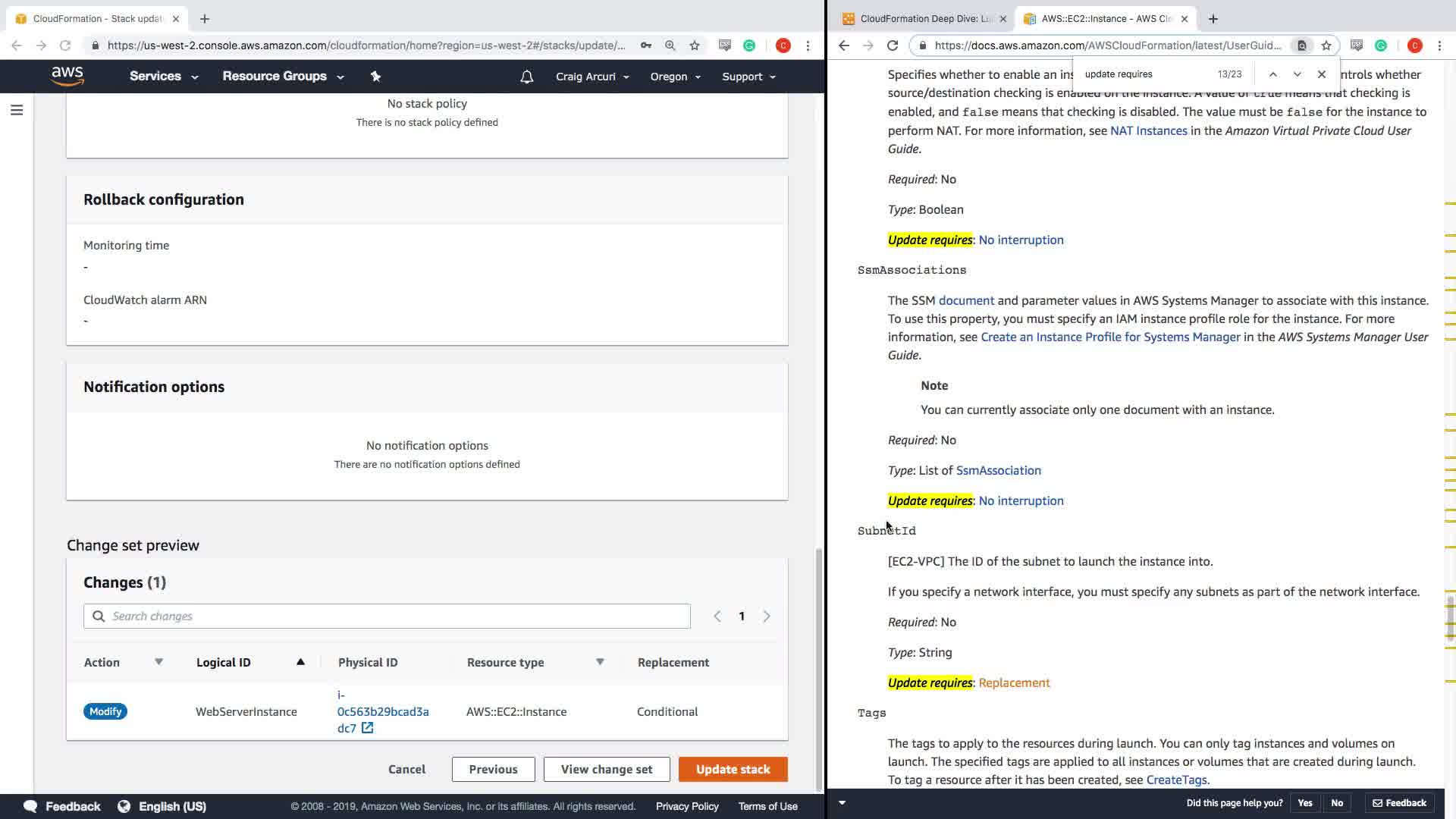Click the Update stack button
The image size is (1456, 819).
tap(733, 769)
